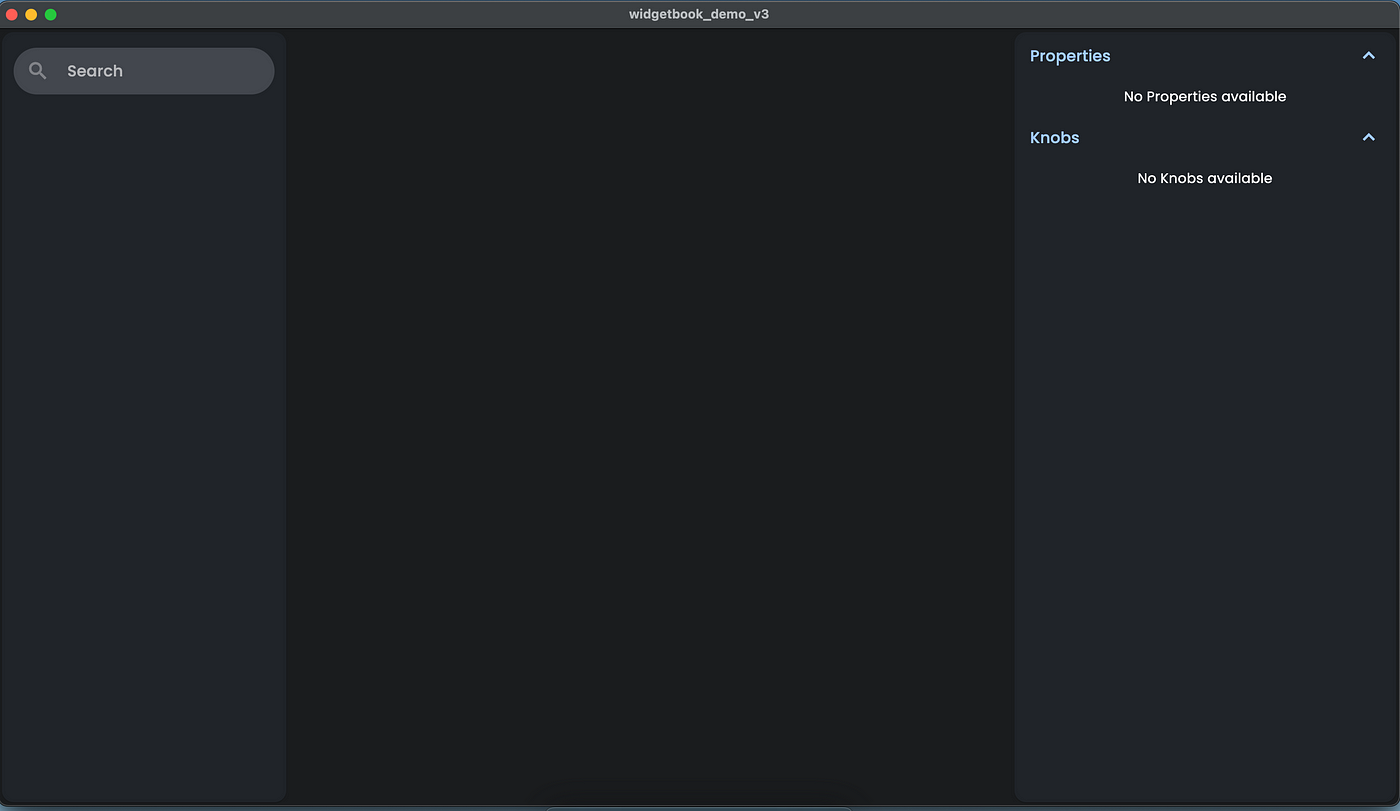Click the Search input field

pyautogui.click(x=144, y=71)
